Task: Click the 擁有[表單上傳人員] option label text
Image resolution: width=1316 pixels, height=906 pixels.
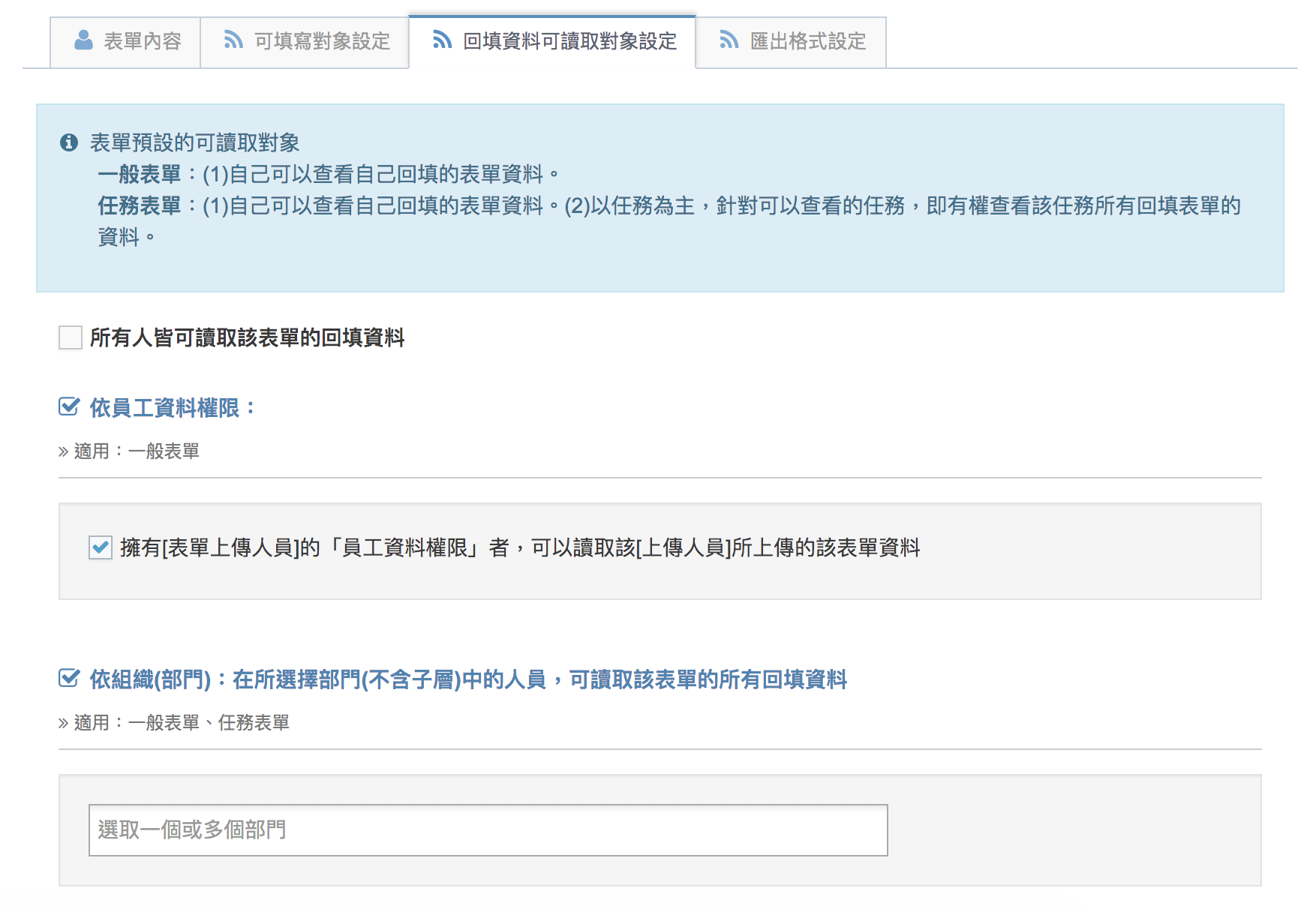Action: tap(519, 547)
